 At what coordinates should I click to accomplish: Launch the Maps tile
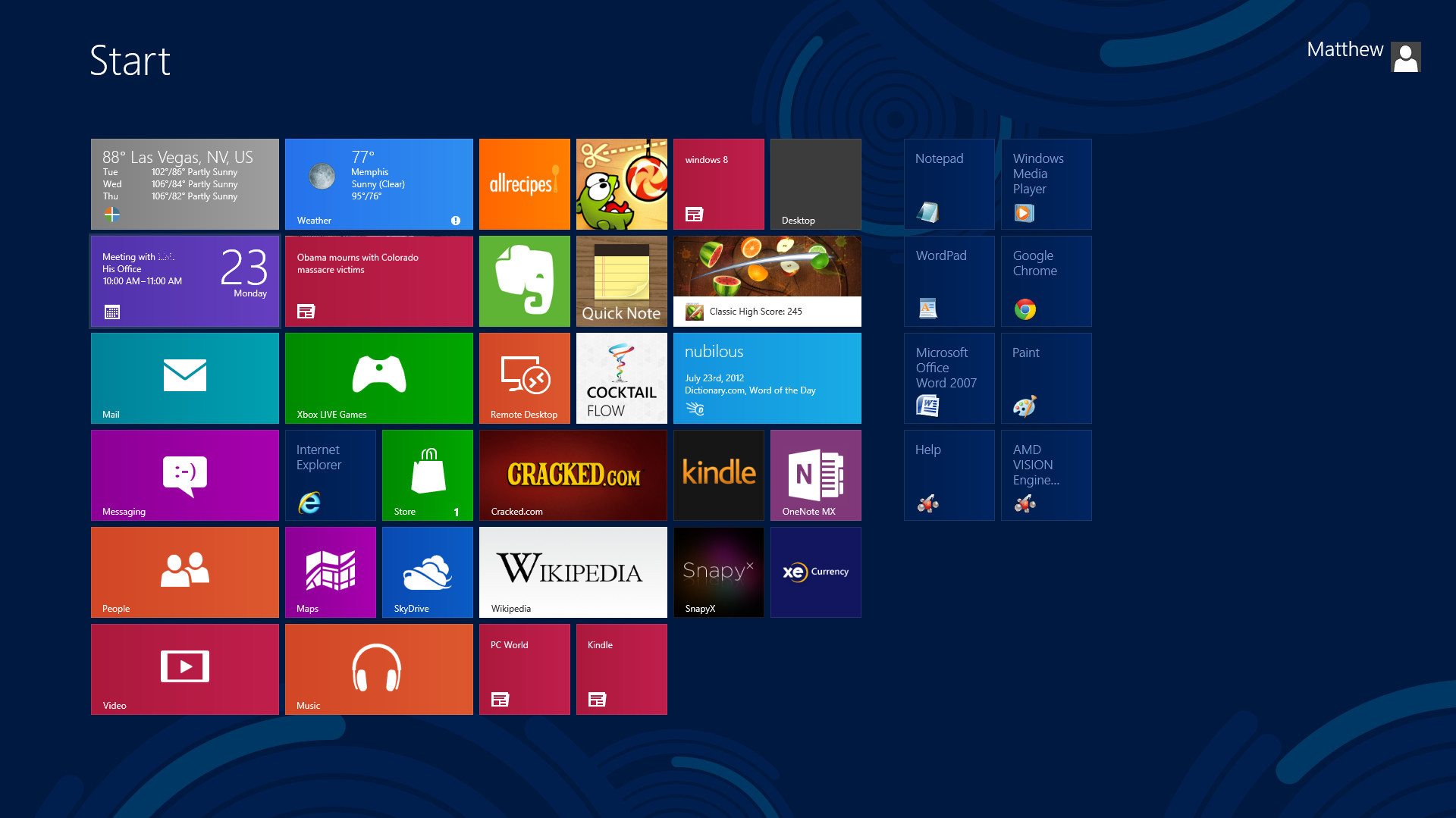tap(330, 572)
